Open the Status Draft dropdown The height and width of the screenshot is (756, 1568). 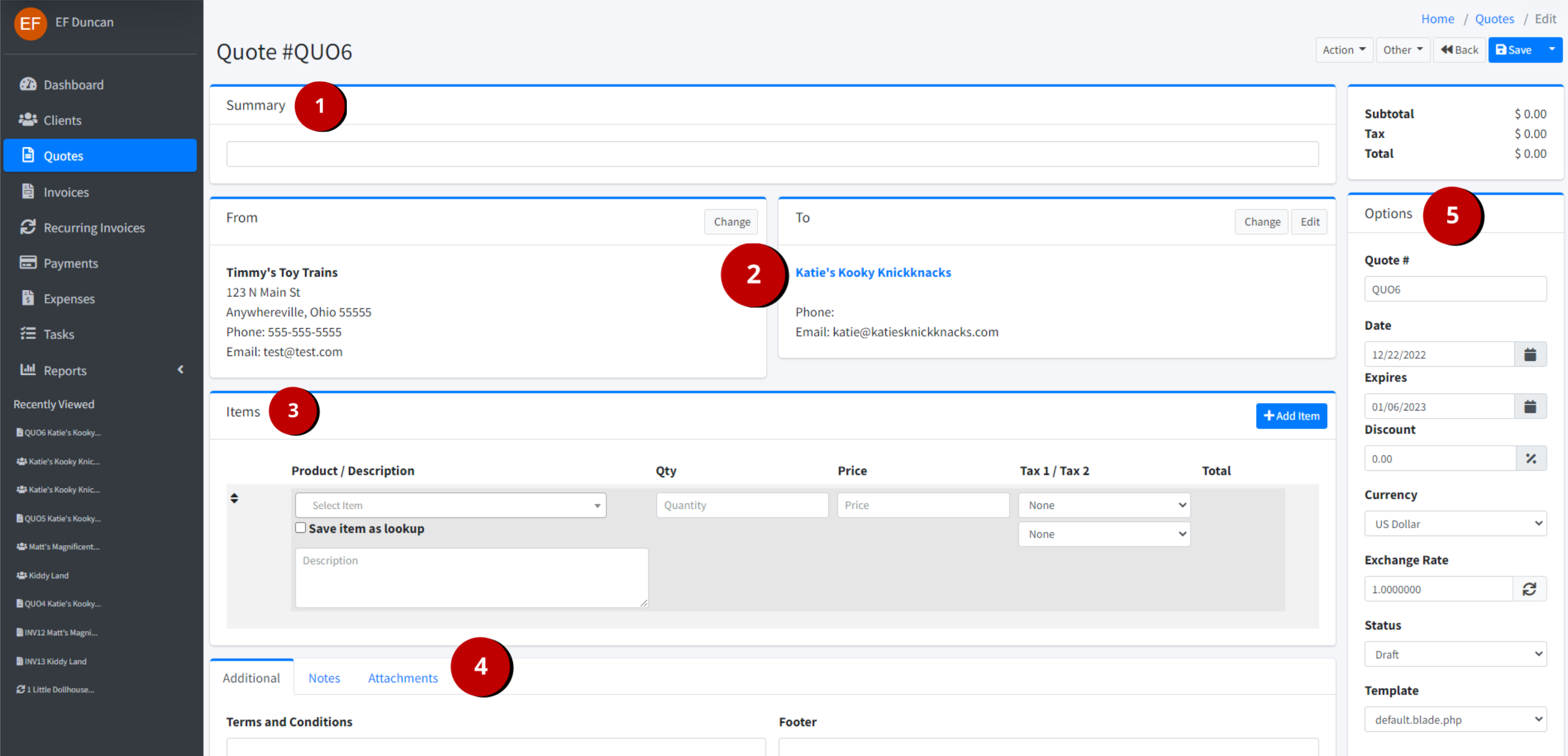point(1455,655)
